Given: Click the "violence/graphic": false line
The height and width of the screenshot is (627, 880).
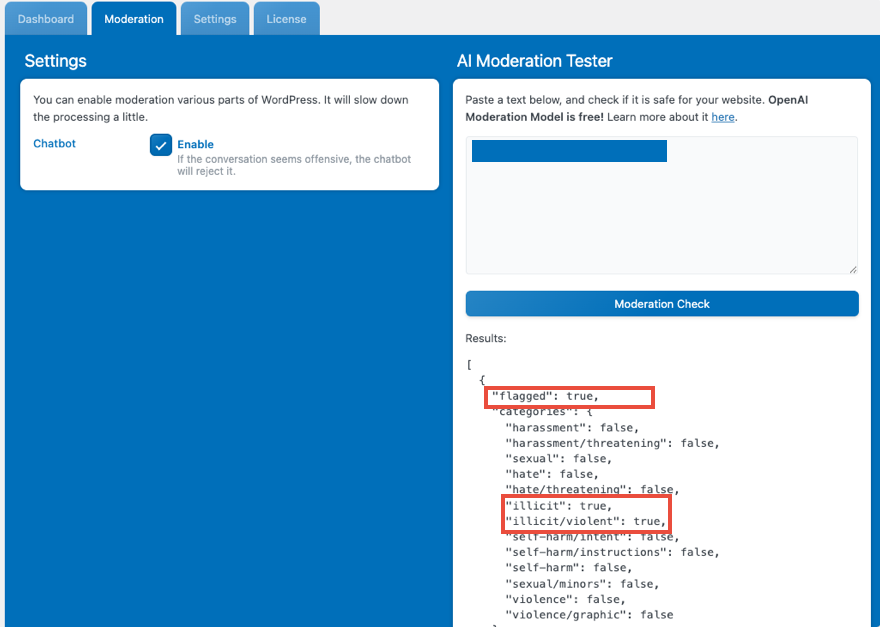Looking at the screenshot, I should (589, 614).
